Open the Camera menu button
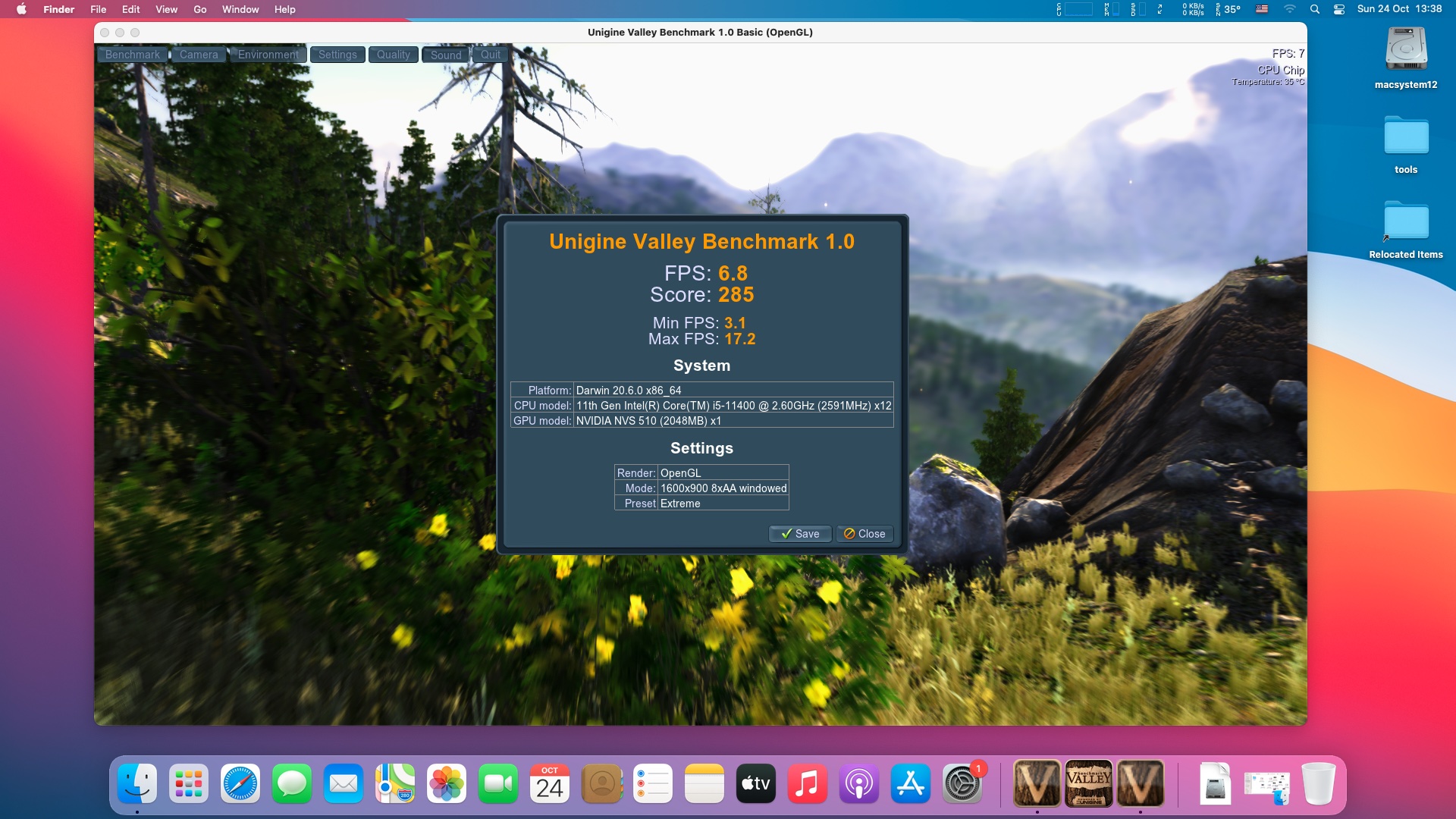 199,55
